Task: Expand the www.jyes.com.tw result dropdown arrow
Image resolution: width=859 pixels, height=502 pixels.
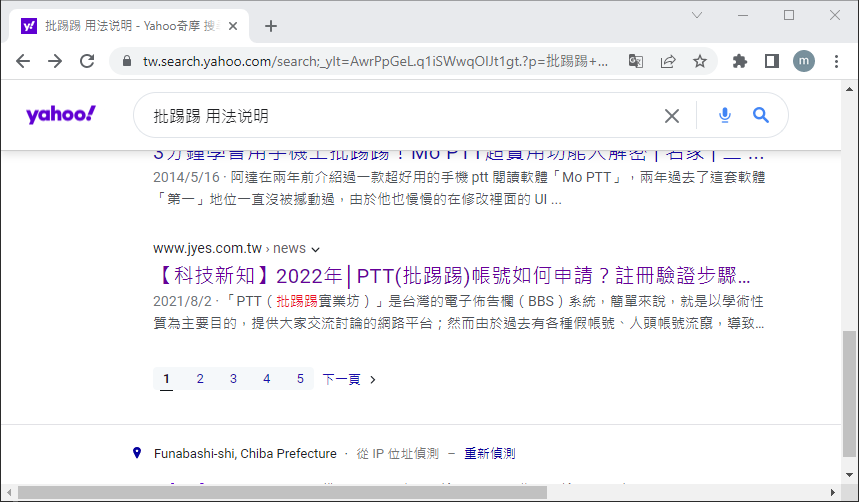Action: 316,249
